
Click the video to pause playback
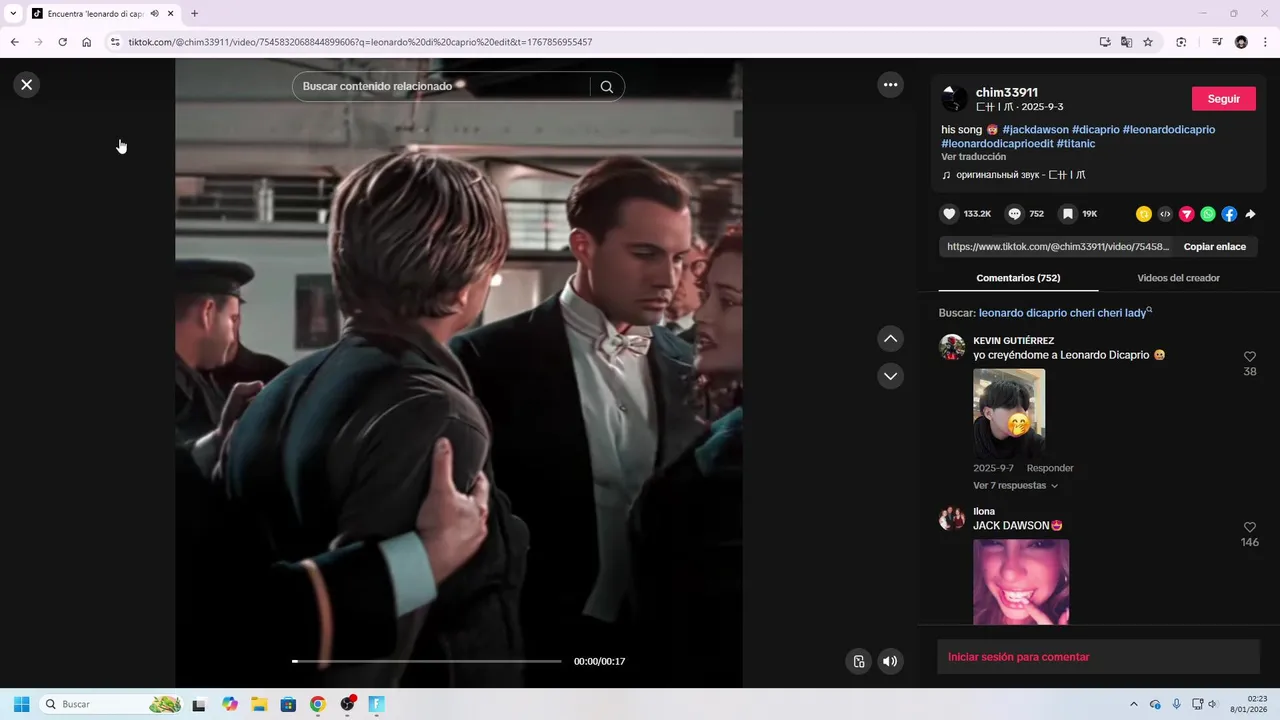coord(458,373)
